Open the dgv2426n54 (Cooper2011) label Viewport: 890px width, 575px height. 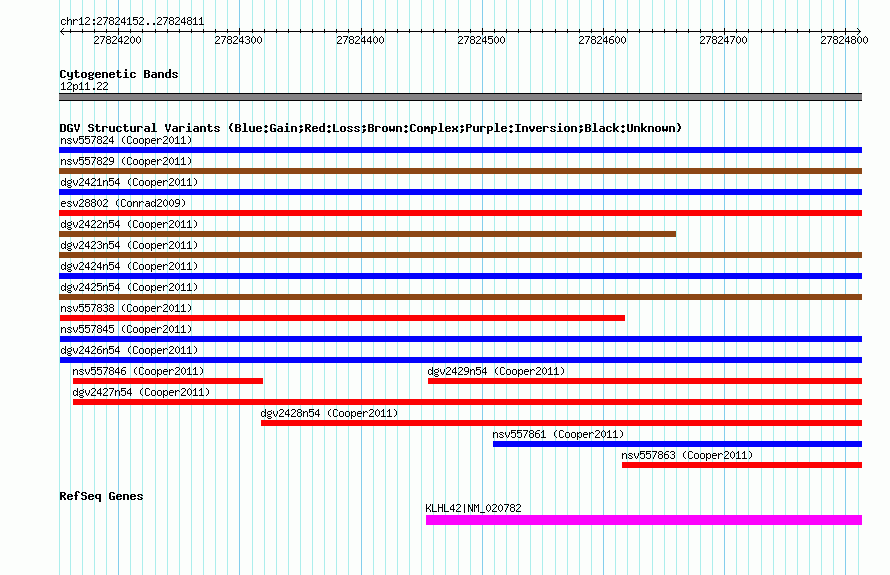129,350
